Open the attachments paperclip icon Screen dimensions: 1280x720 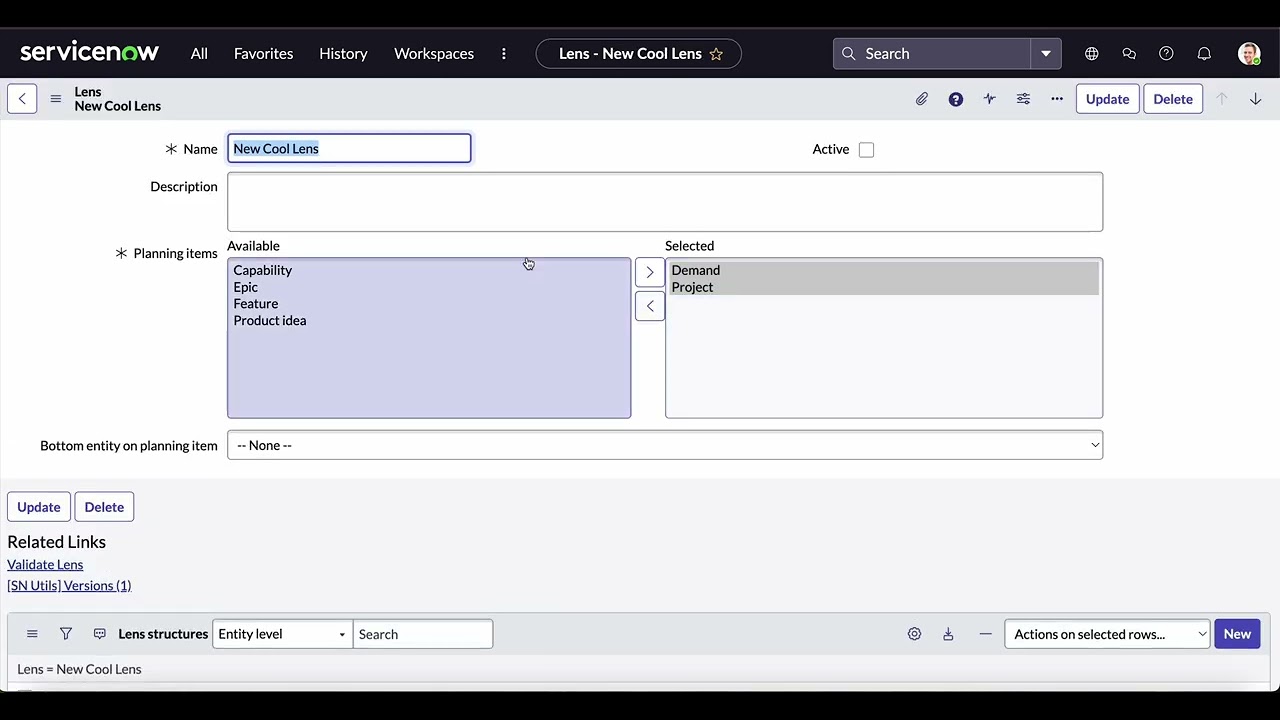point(922,98)
